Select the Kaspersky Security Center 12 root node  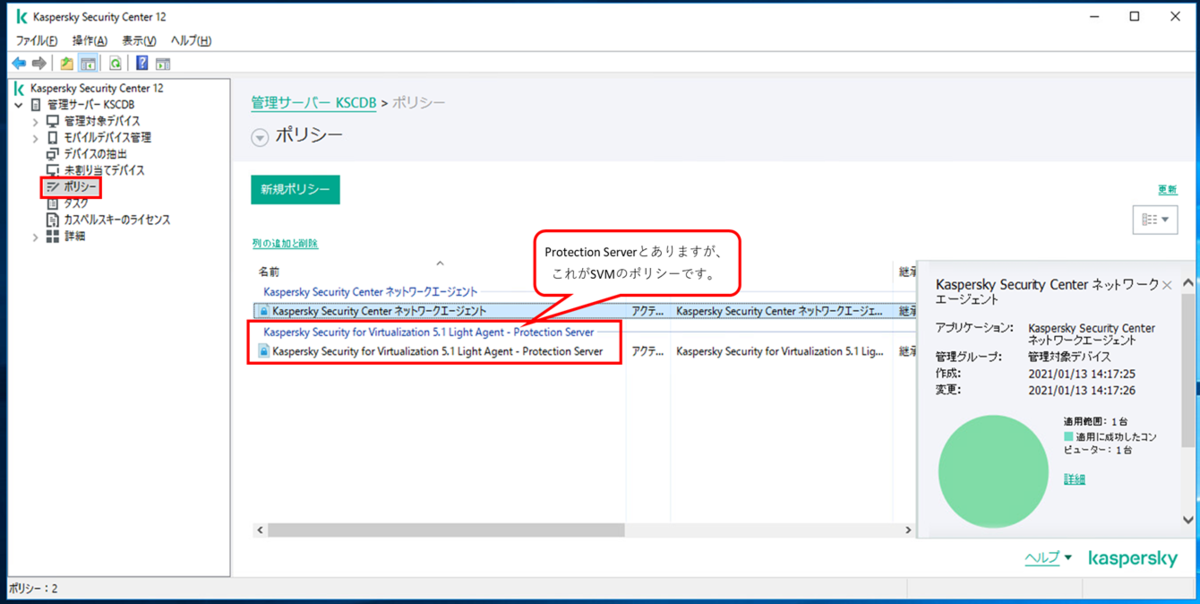(x=96, y=88)
